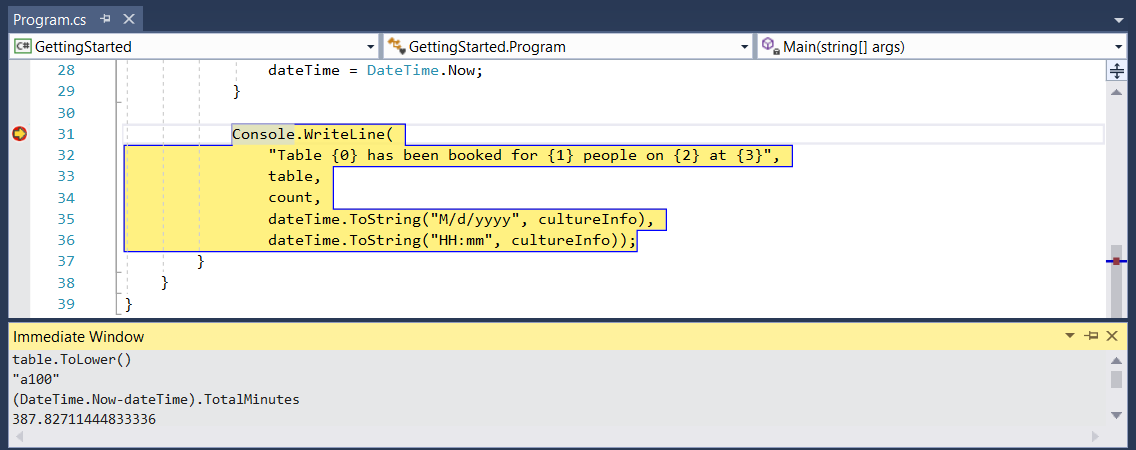Click the breakpoint arrow on line 31
The width and height of the screenshot is (1136, 450).
[x=20, y=134]
